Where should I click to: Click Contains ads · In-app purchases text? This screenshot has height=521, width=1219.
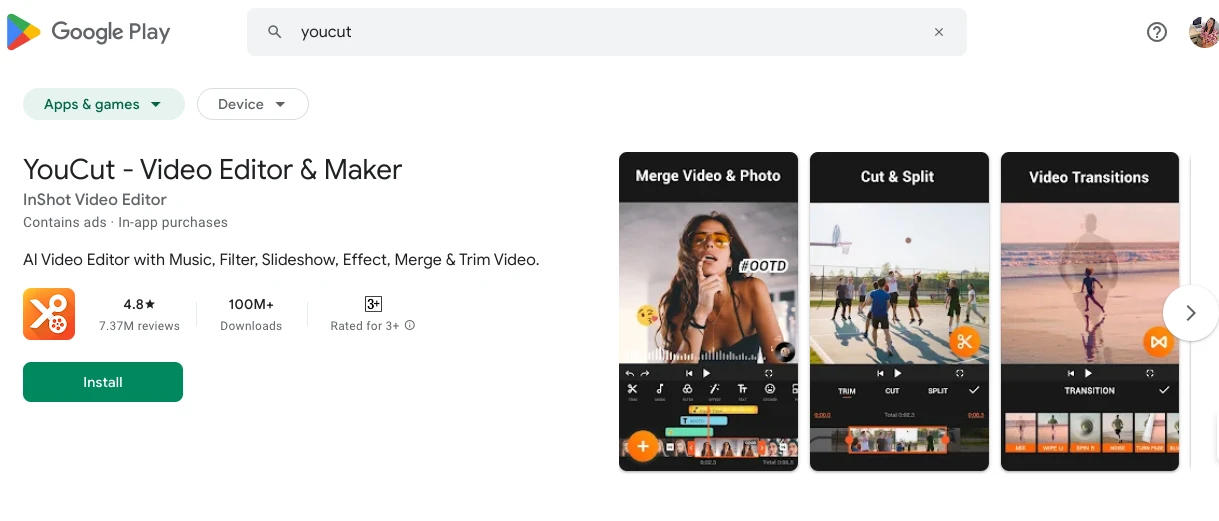pyautogui.click(x=125, y=222)
